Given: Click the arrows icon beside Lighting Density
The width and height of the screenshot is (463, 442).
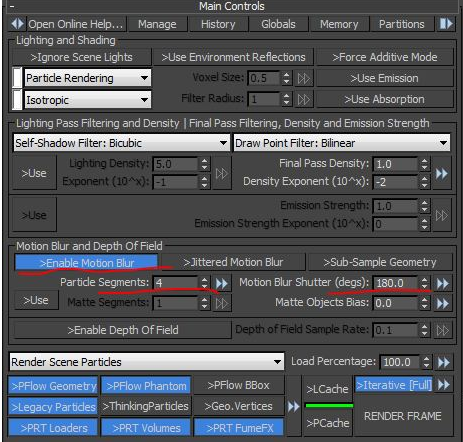Looking at the screenshot, I should pos(222,173).
